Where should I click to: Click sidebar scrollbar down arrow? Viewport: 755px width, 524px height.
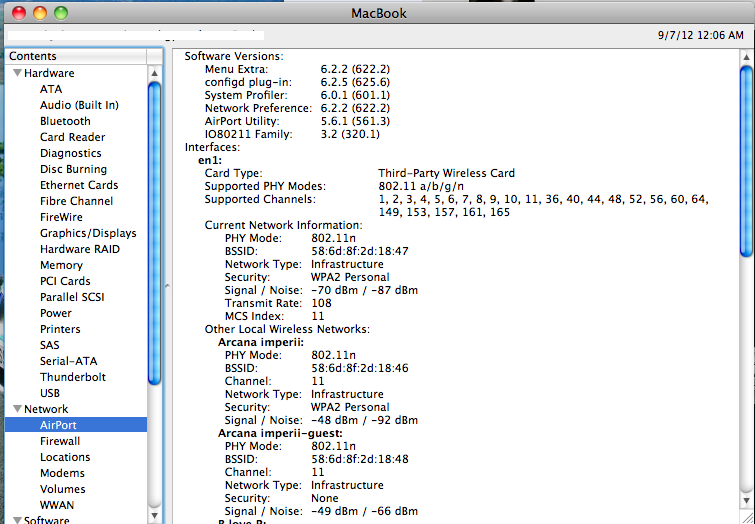(x=155, y=515)
